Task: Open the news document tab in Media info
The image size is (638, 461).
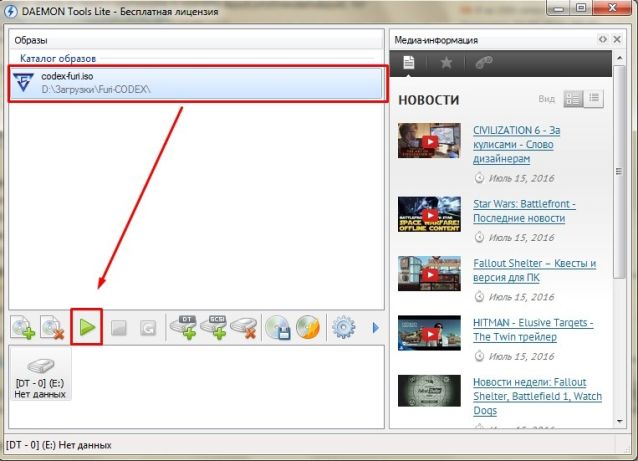Action: 409,63
